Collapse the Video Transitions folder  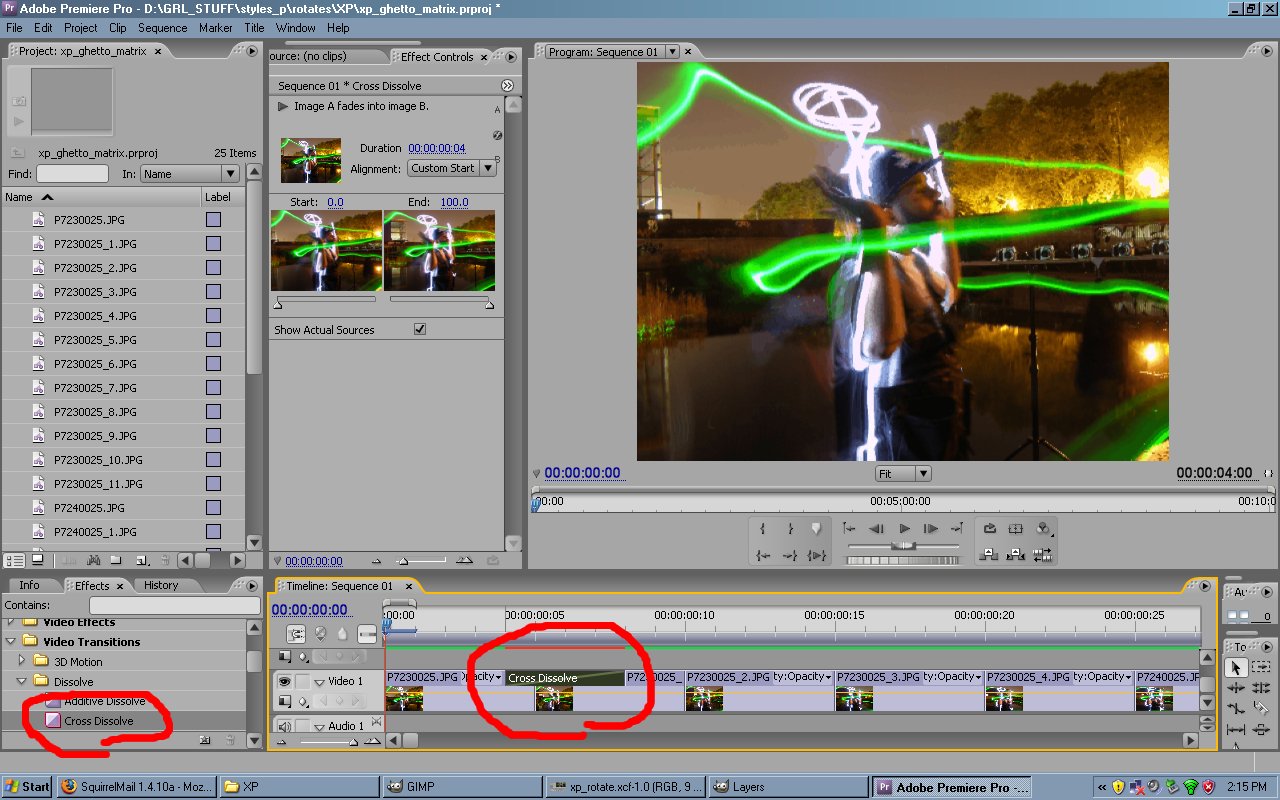coord(11,642)
